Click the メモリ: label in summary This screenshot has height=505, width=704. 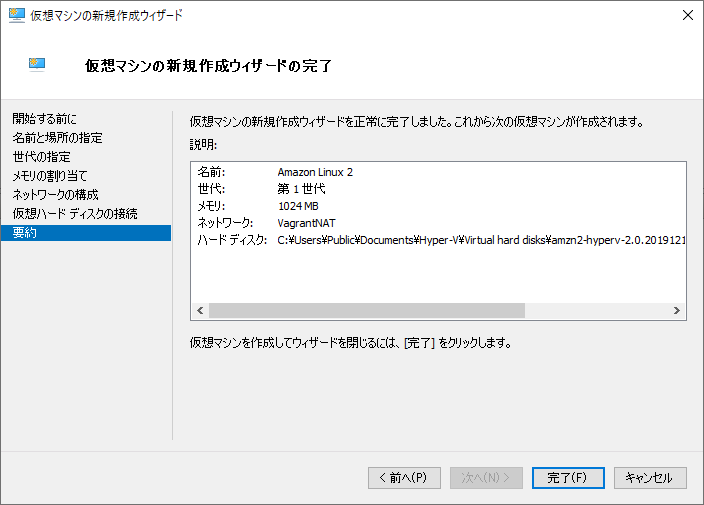click(211, 206)
